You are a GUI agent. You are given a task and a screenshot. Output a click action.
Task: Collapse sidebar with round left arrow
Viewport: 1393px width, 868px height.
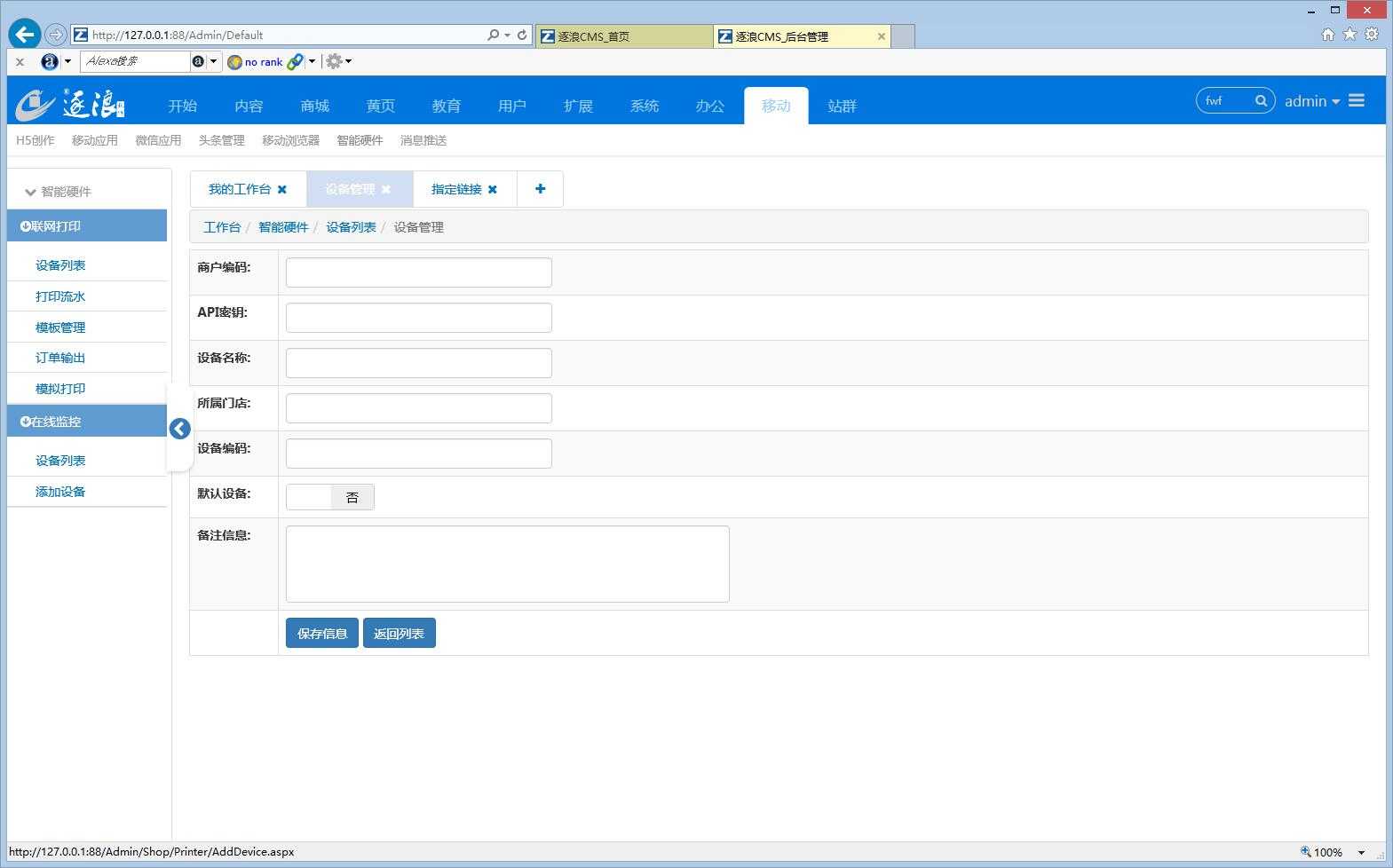pyautogui.click(x=179, y=429)
